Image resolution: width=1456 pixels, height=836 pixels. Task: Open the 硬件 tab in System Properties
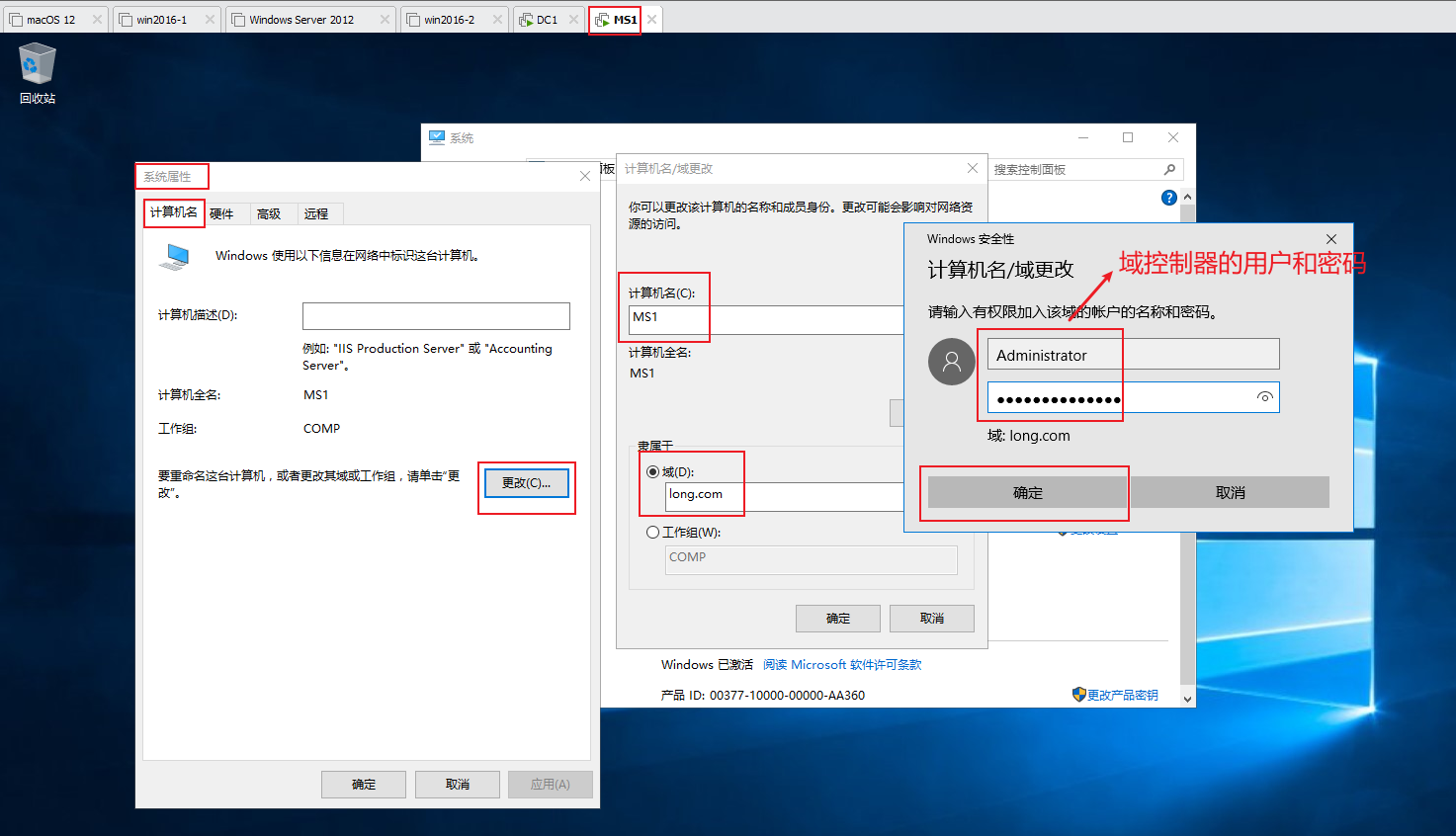[221, 213]
